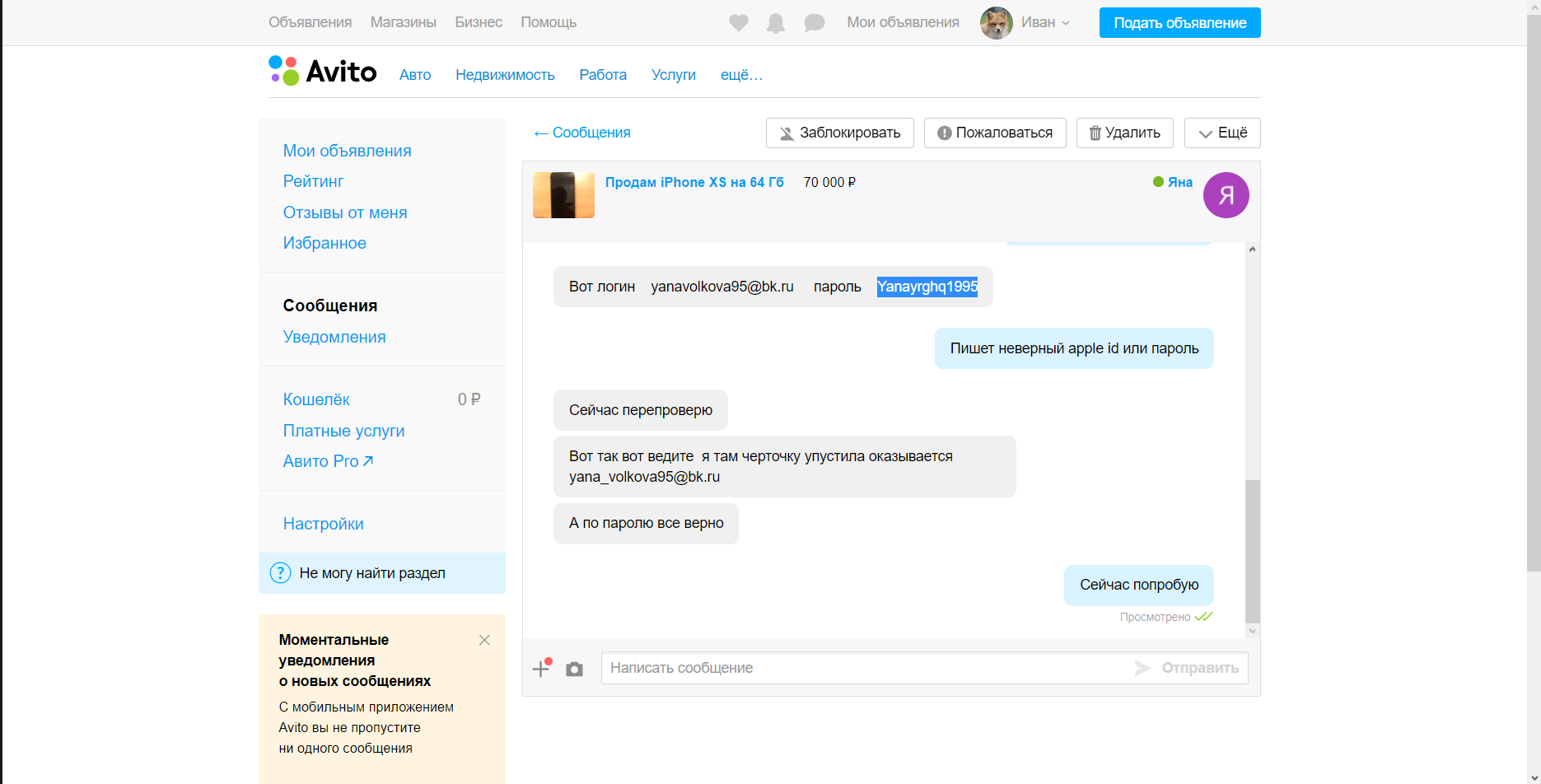Expand the Иван account dropdown
Image resolution: width=1541 pixels, height=784 pixels.
[x=1046, y=23]
